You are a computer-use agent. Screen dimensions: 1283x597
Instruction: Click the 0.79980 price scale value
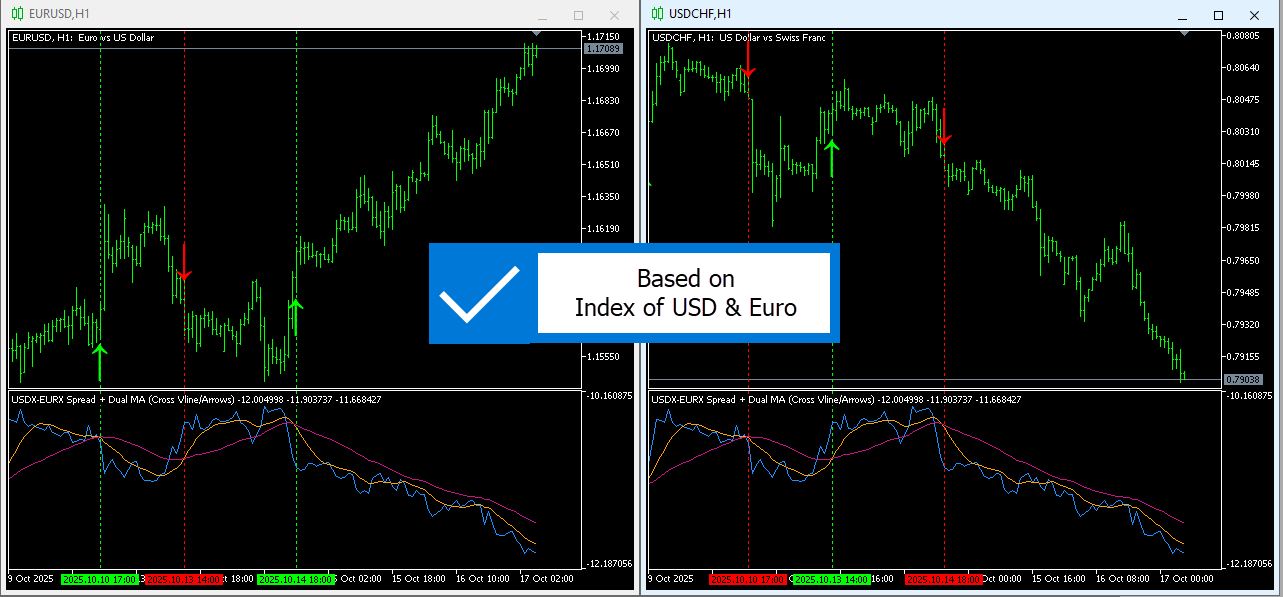[1243, 196]
